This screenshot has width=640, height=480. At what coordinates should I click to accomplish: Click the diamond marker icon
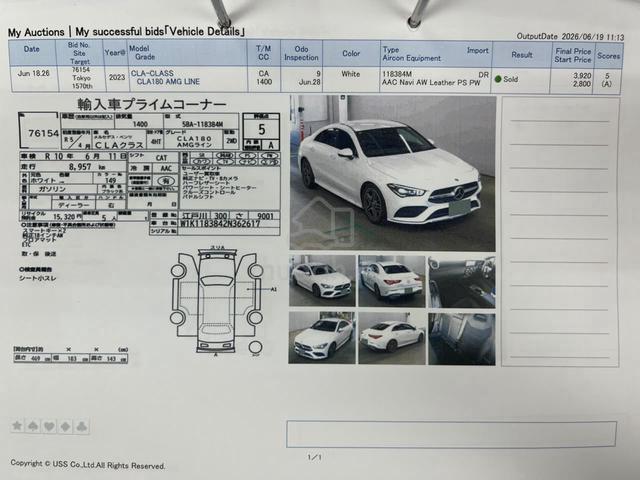click(x=65, y=427)
